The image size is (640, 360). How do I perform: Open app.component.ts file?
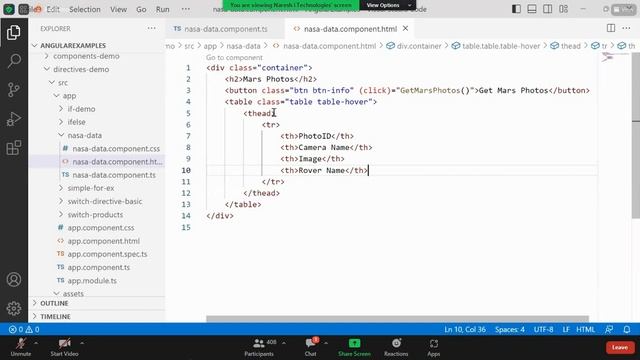pyautogui.click(x=98, y=267)
